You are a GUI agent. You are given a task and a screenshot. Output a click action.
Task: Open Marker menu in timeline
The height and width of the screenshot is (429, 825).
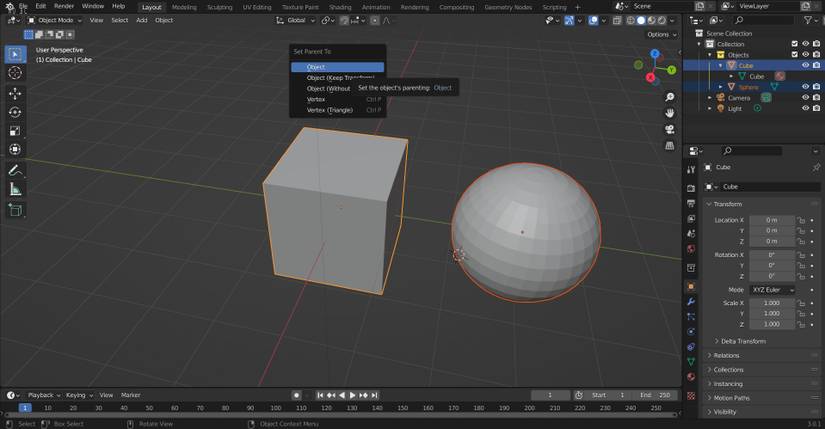(x=130, y=395)
